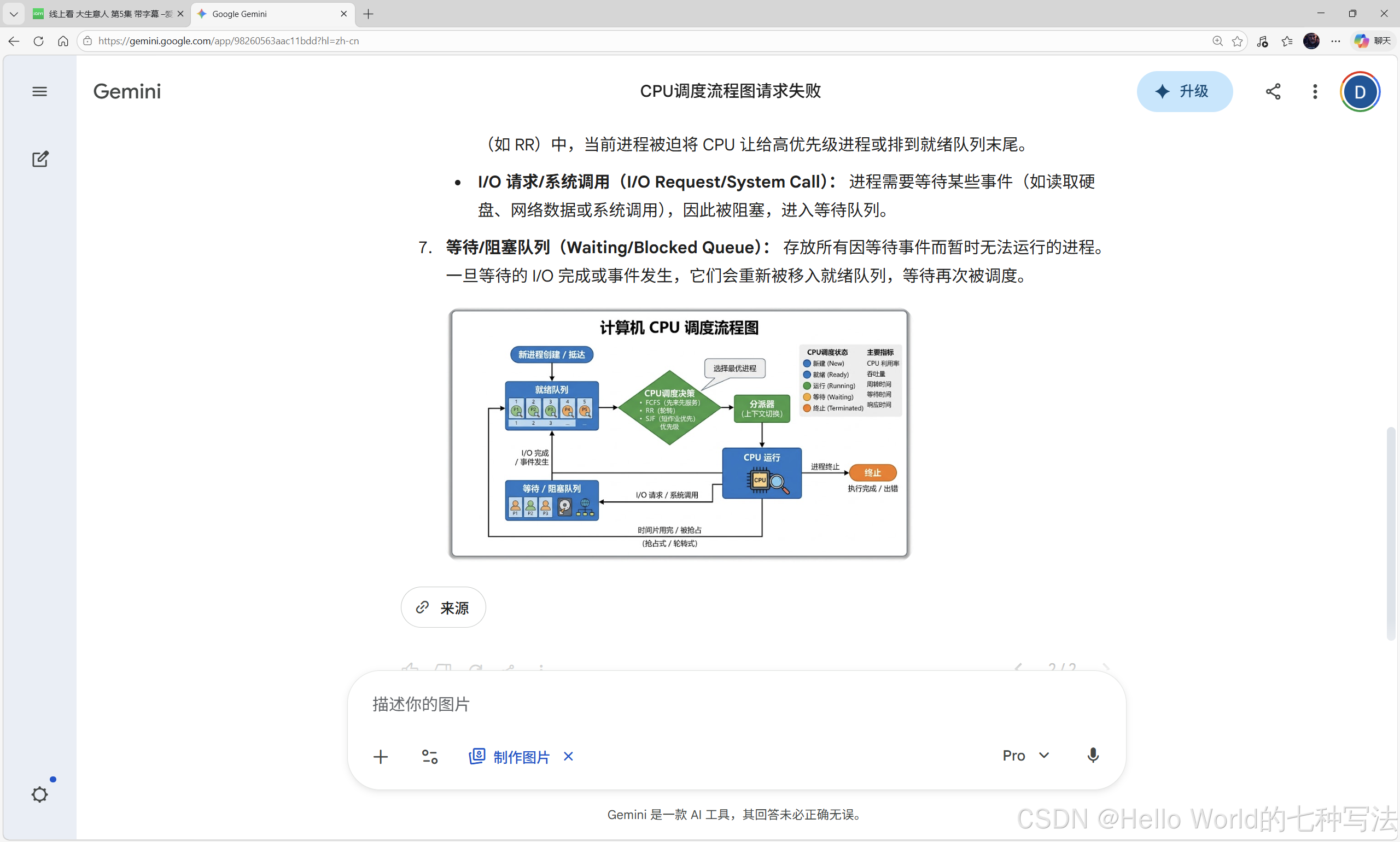Favorite this page with the star icon
Image resolution: width=1400 pixels, height=842 pixels.
(x=1237, y=41)
